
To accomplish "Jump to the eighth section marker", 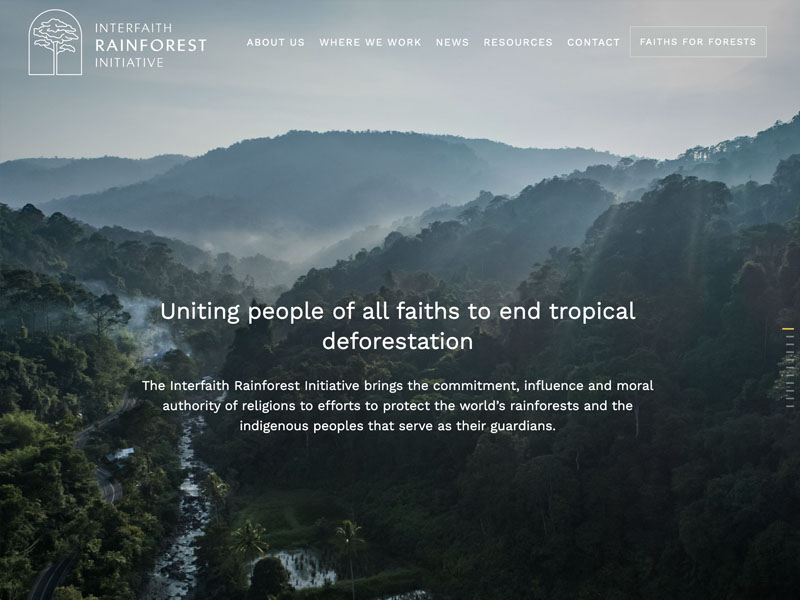I will point(790,383).
